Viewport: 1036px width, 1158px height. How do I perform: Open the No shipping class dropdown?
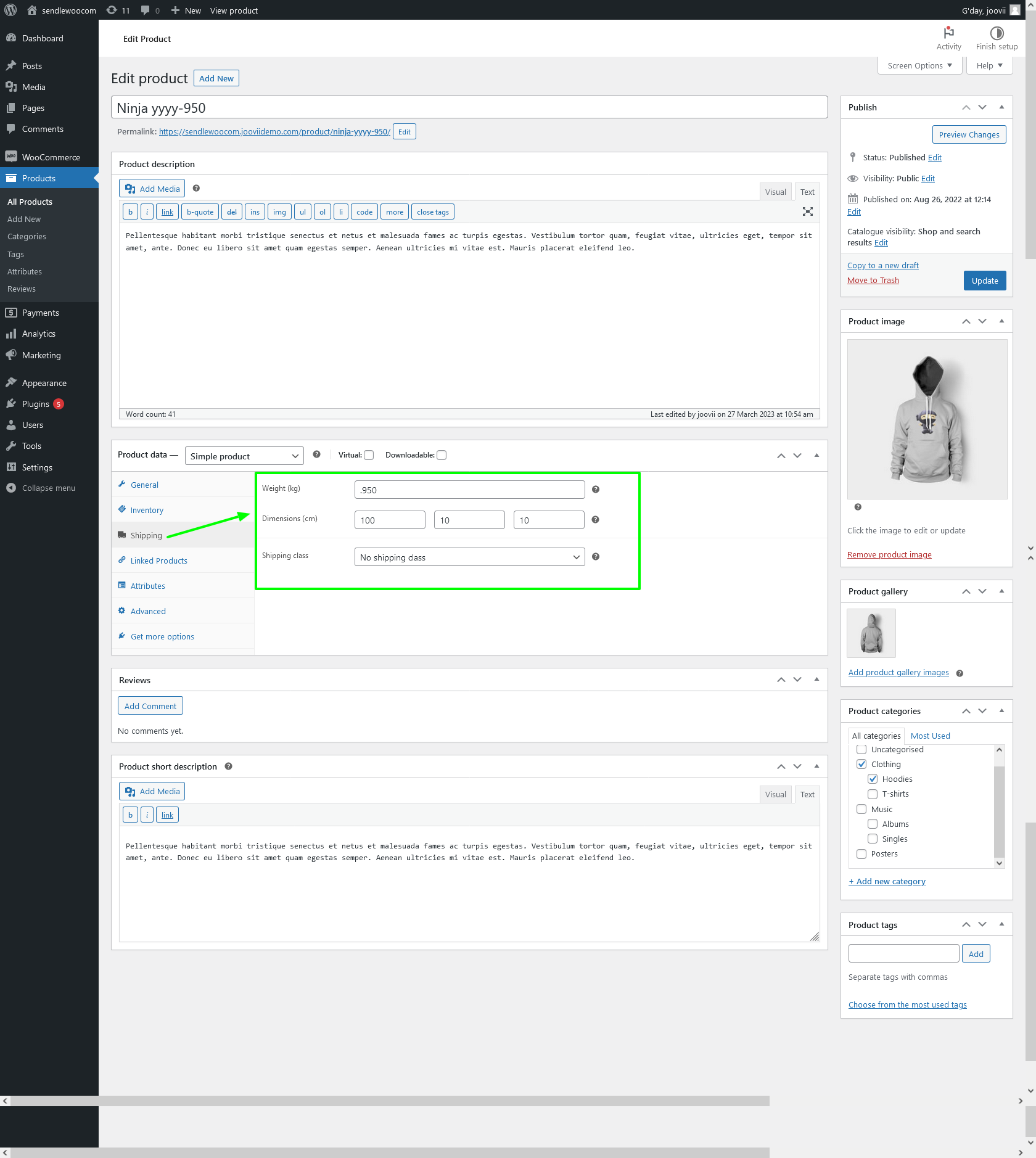pos(469,557)
